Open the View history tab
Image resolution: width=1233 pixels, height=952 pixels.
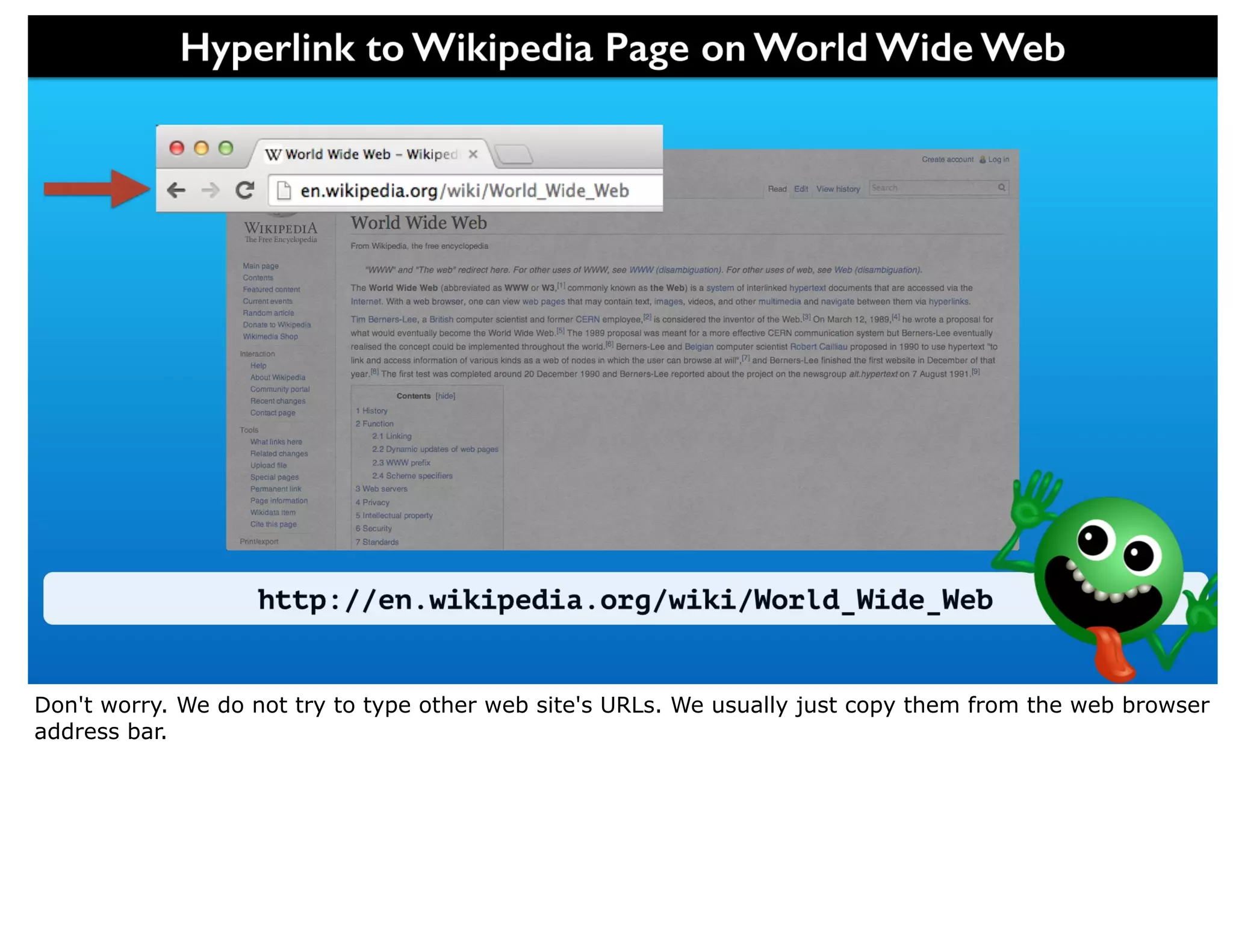[837, 189]
